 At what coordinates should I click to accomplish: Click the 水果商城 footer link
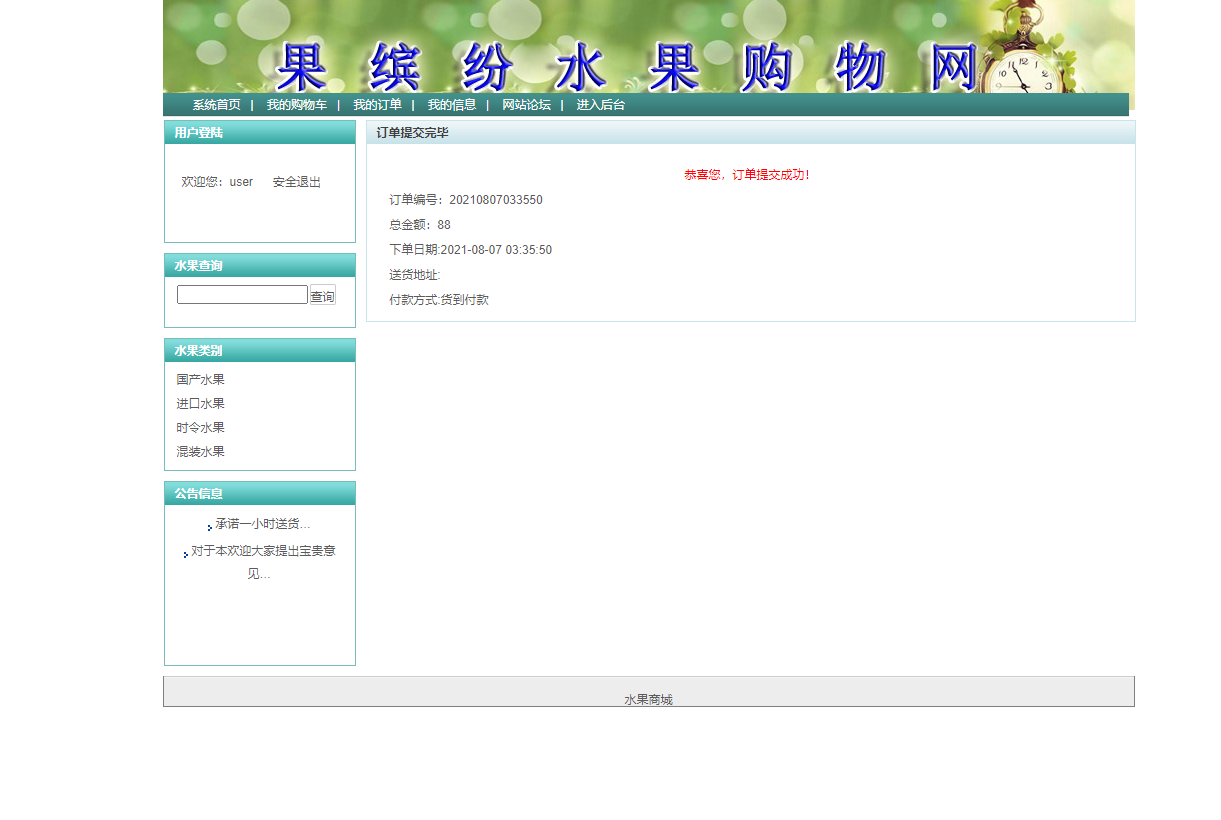pos(647,698)
